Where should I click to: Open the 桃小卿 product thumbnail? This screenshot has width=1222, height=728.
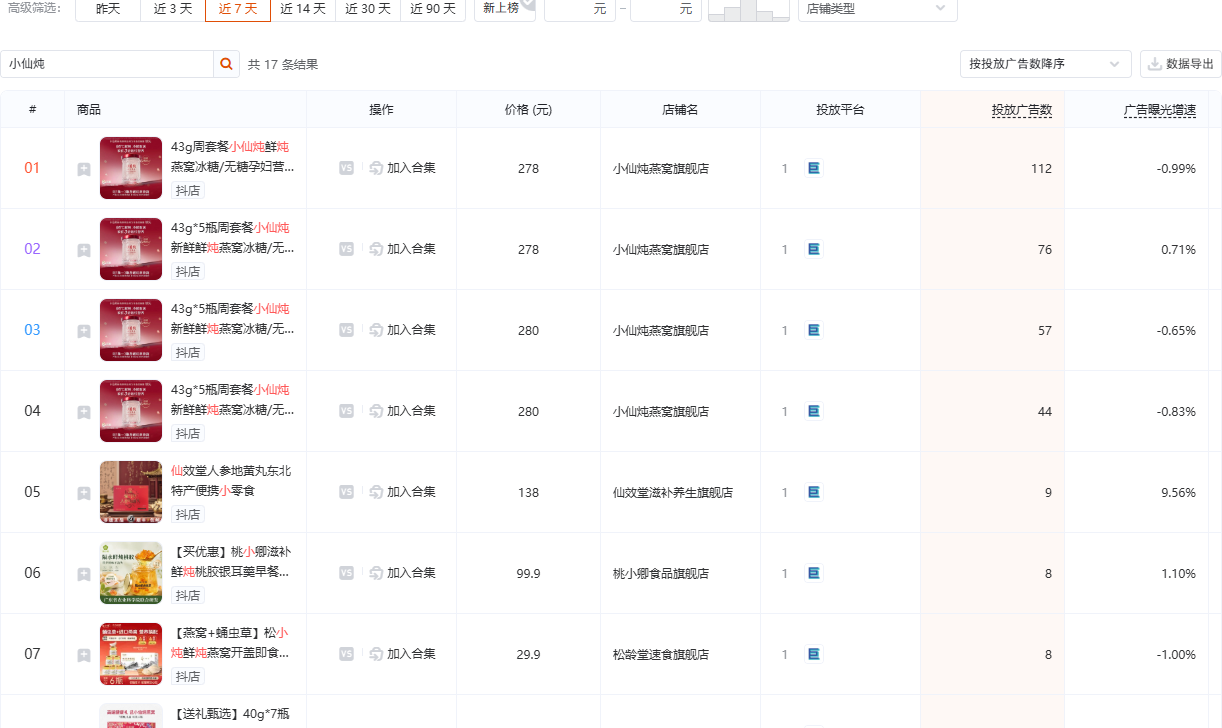(131, 573)
